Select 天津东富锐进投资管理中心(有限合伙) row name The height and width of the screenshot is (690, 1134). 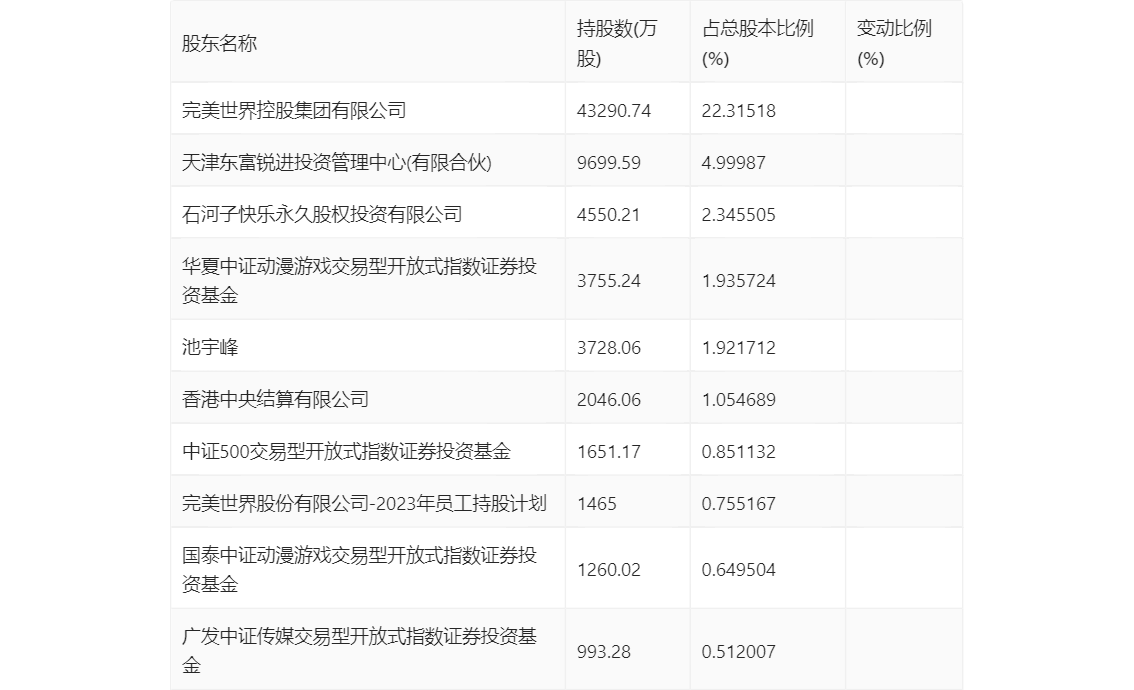click(x=336, y=162)
